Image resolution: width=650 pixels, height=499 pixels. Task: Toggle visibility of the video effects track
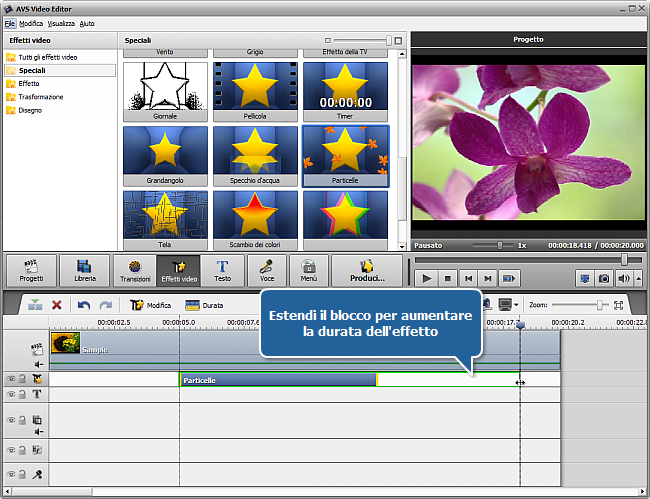click(x=10, y=380)
